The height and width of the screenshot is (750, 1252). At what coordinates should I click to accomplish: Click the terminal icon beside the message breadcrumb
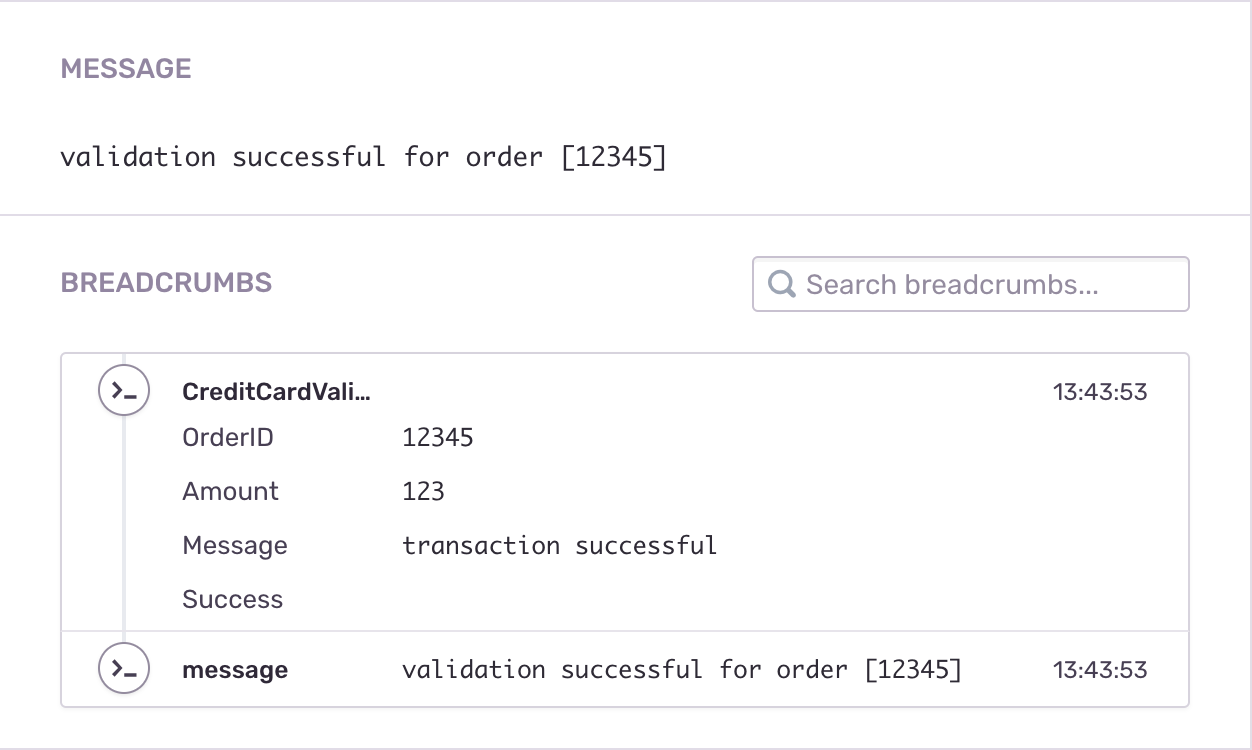124,669
